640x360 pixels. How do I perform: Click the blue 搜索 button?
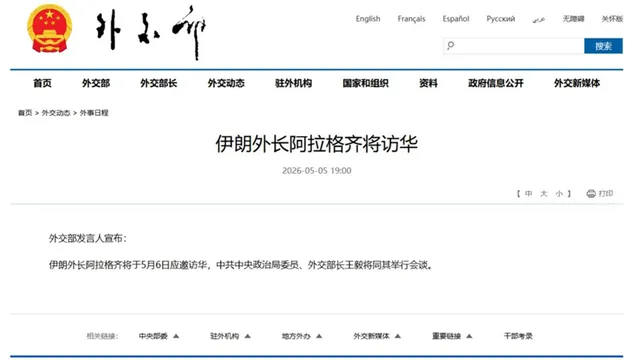[x=603, y=46]
